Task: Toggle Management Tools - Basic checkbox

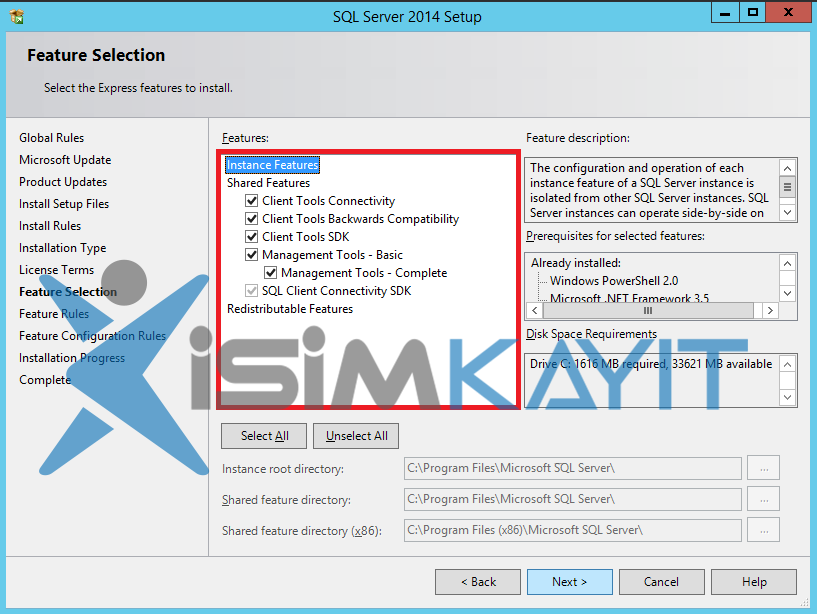Action: click(x=252, y=254)
